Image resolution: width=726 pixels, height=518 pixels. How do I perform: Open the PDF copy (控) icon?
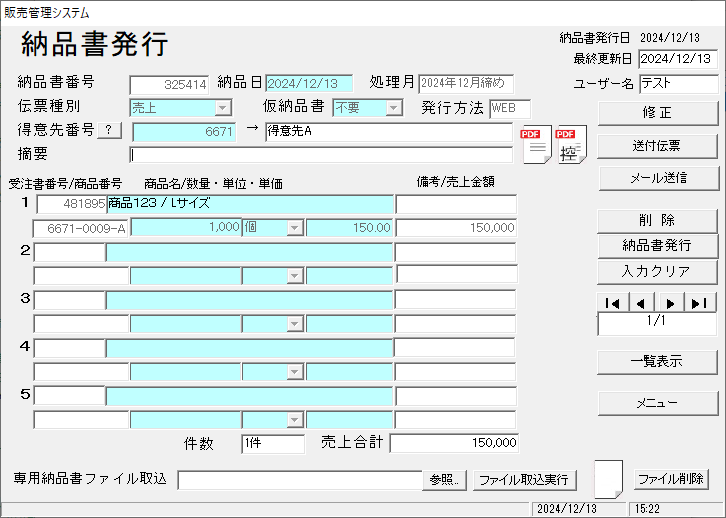572,144
